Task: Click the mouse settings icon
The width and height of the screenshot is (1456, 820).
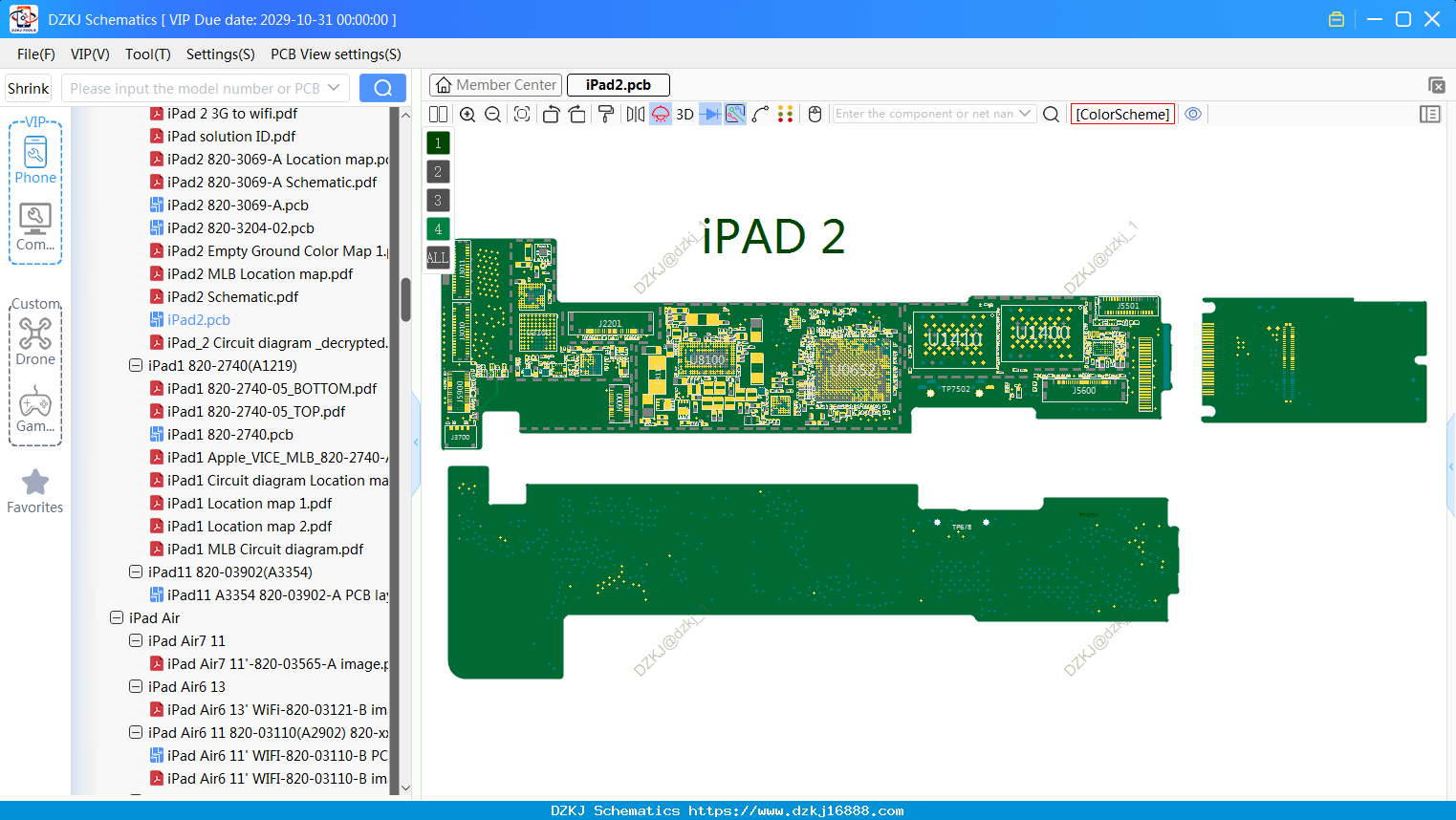Action: click(x=815, y=115)
